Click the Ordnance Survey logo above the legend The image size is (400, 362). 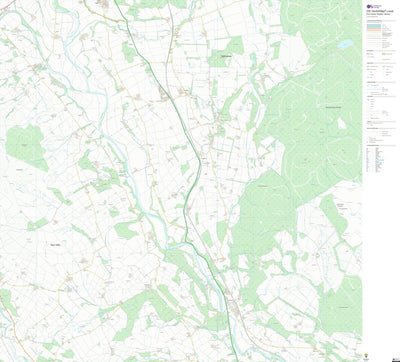374,6
